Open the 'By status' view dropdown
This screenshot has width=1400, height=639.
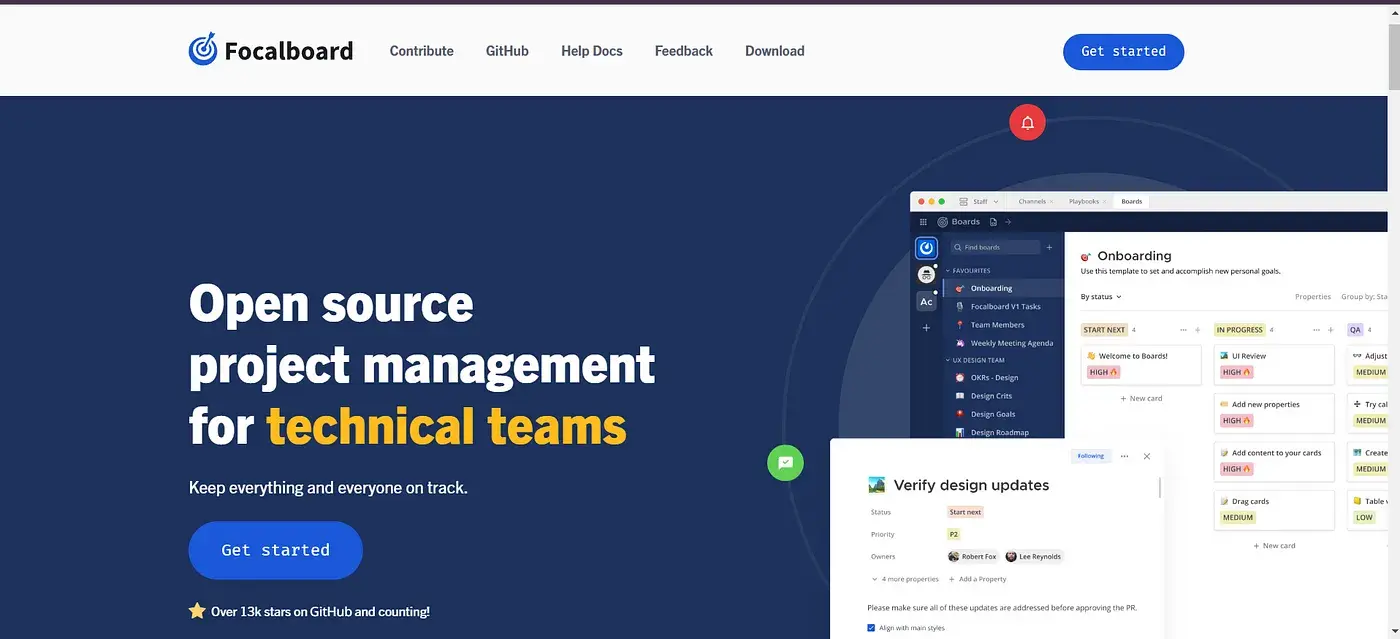click(1101, 297)
